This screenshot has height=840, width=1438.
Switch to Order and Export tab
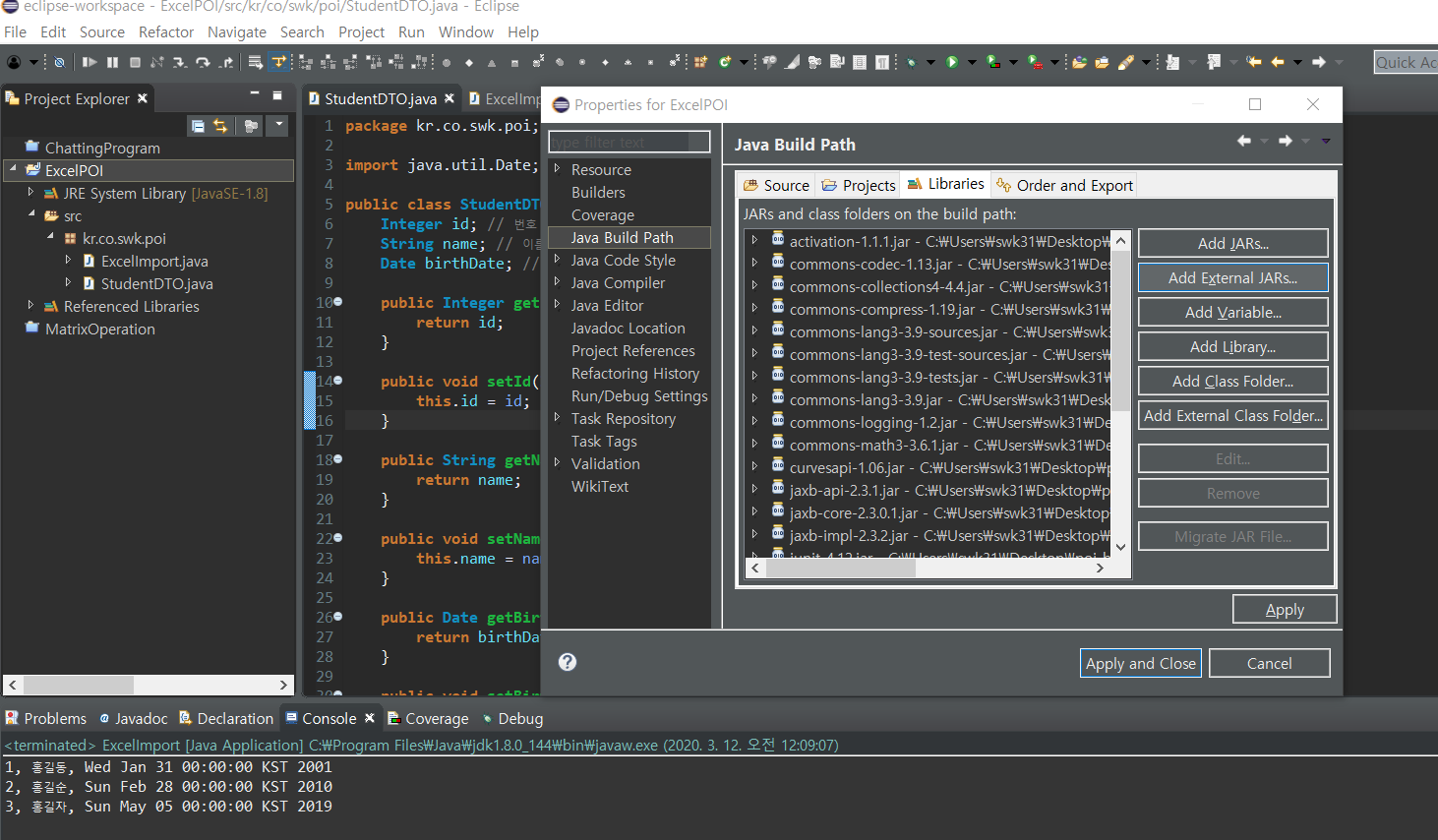click(1064, 185)
